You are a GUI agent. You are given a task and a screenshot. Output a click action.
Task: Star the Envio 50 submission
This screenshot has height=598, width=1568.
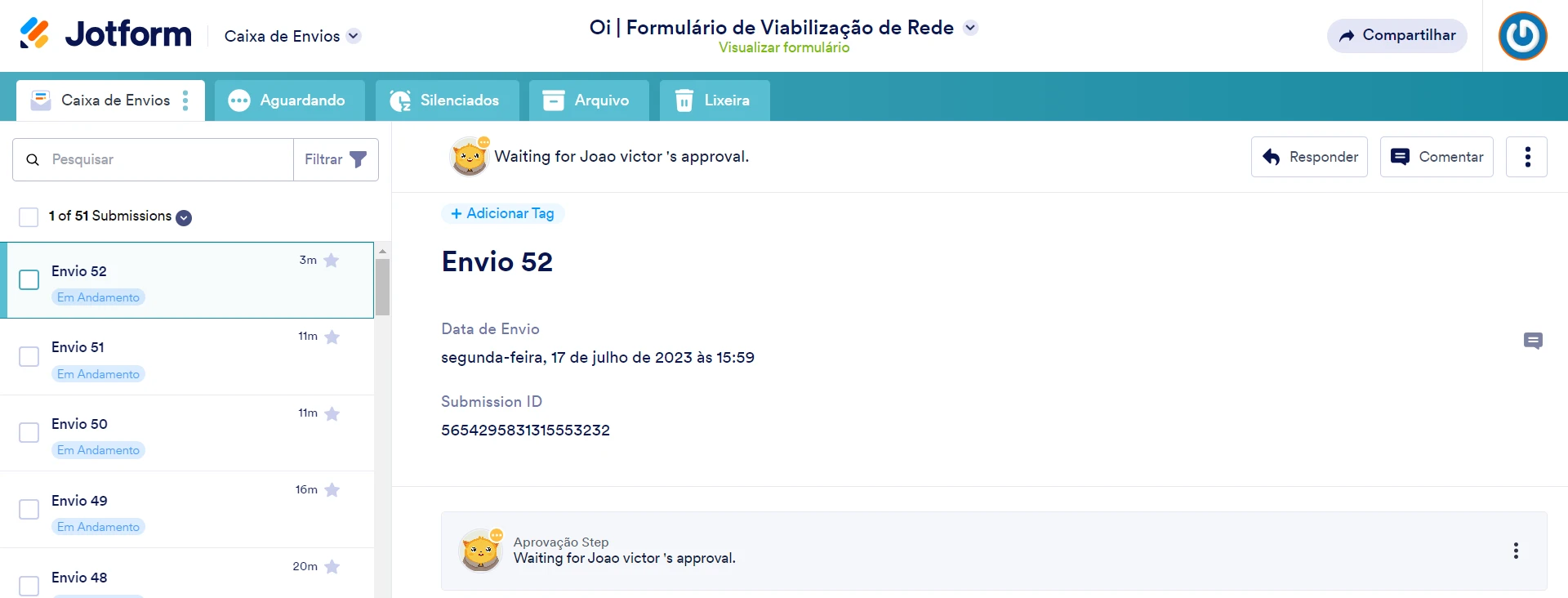(x=332, y=413)
